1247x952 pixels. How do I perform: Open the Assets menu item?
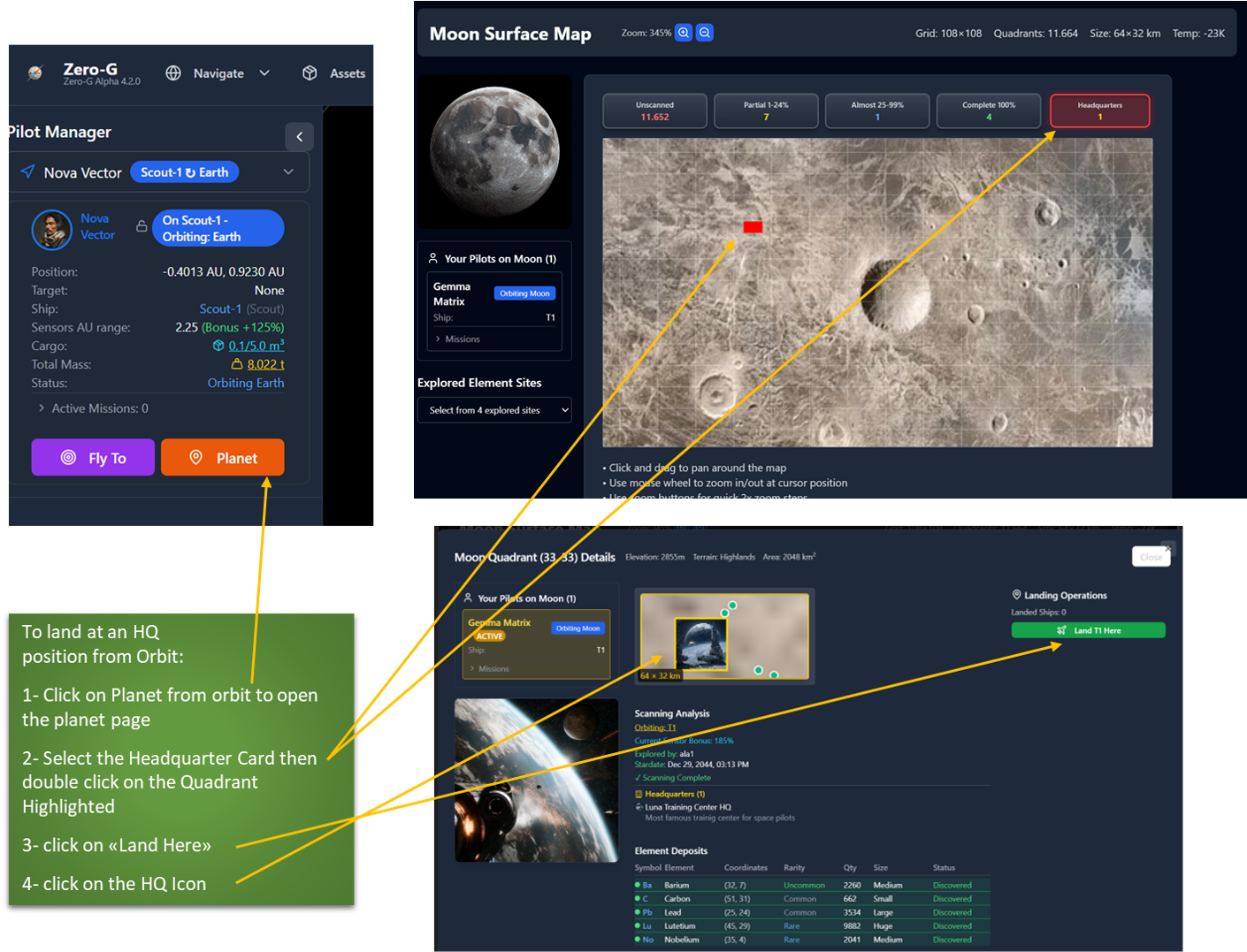[334, 73]
